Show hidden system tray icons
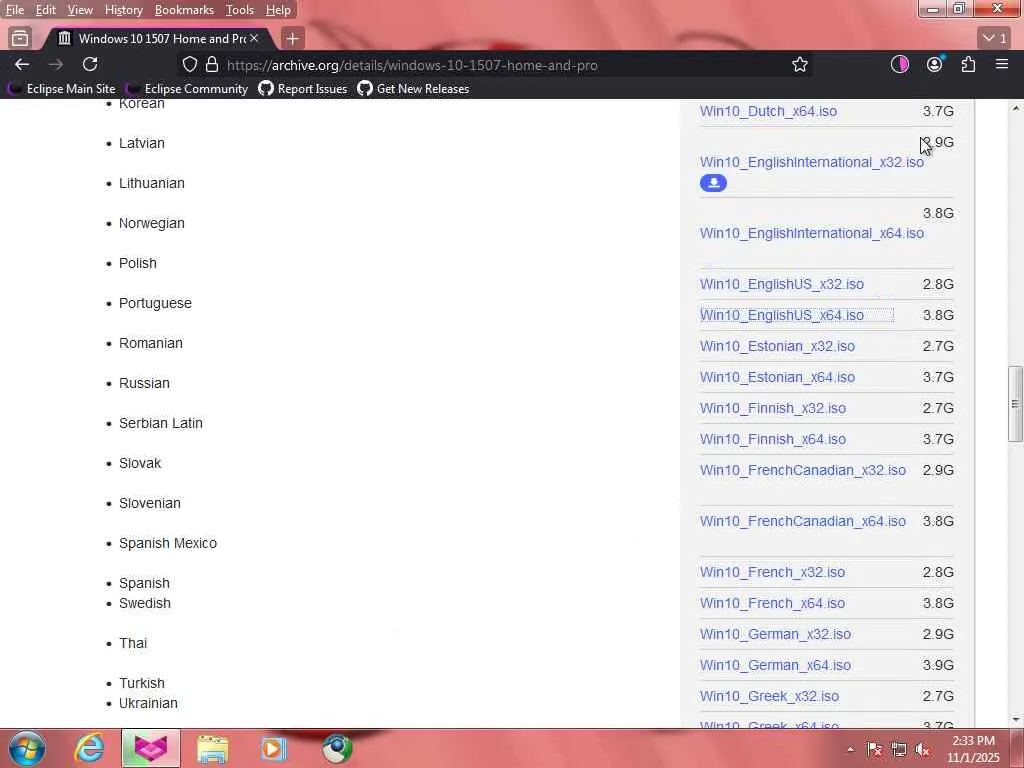Screen dimensions: 1024x768 click(x=850, y=750)
